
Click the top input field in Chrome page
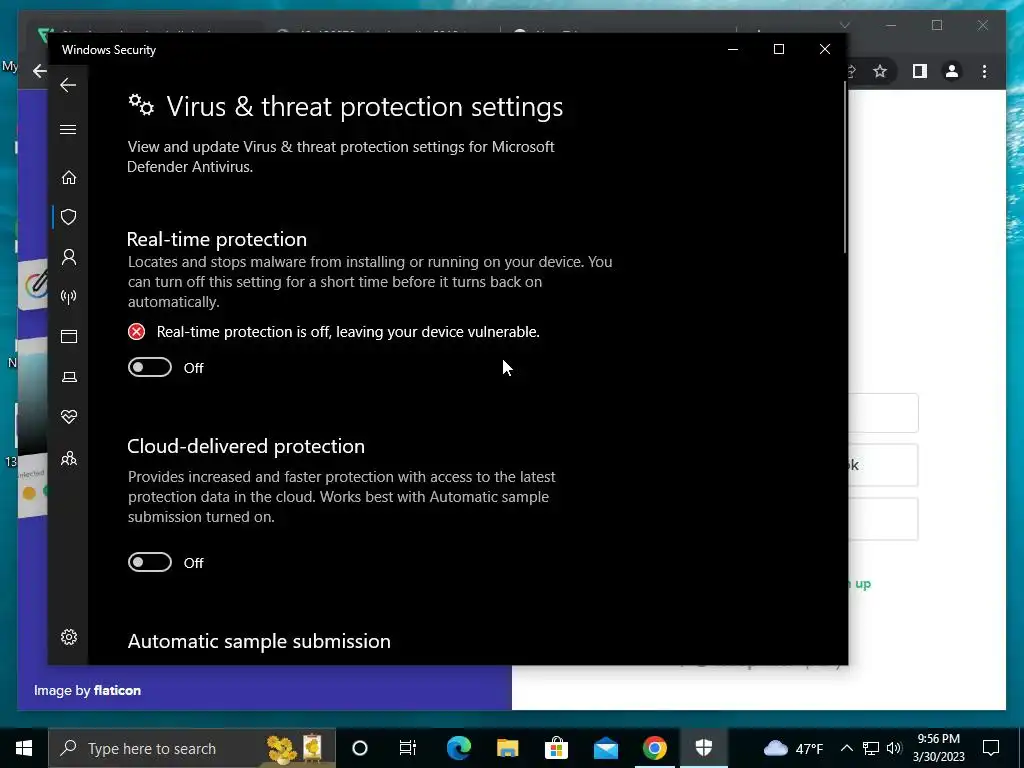click(x=883, y=413)
